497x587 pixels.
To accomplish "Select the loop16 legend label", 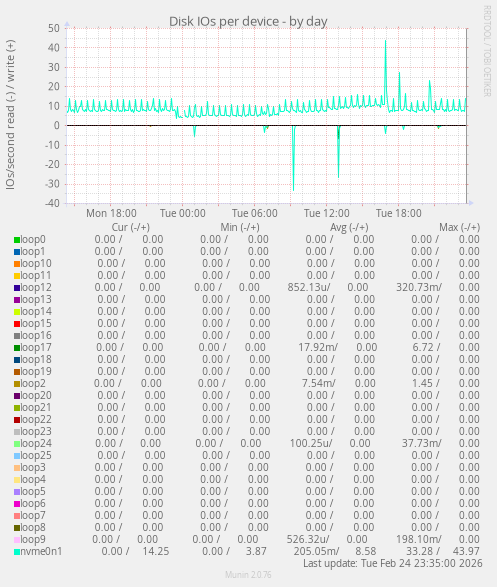I will [x=36, y=335].
